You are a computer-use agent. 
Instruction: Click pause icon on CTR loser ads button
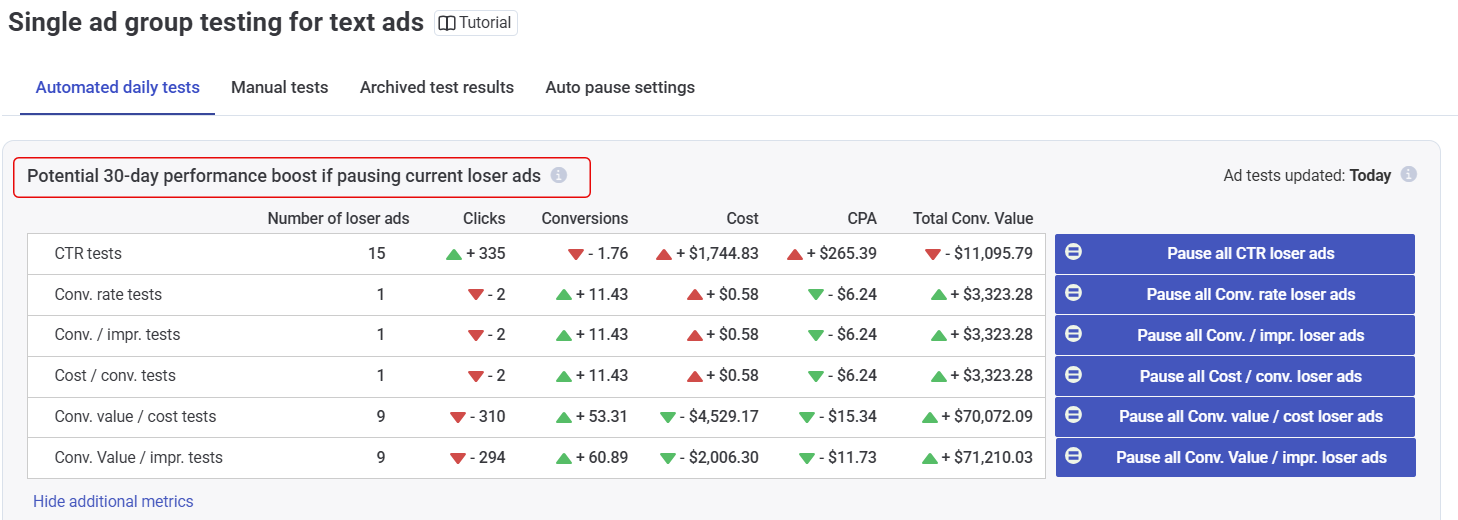pyautogui.click(x=1073, y=253)
